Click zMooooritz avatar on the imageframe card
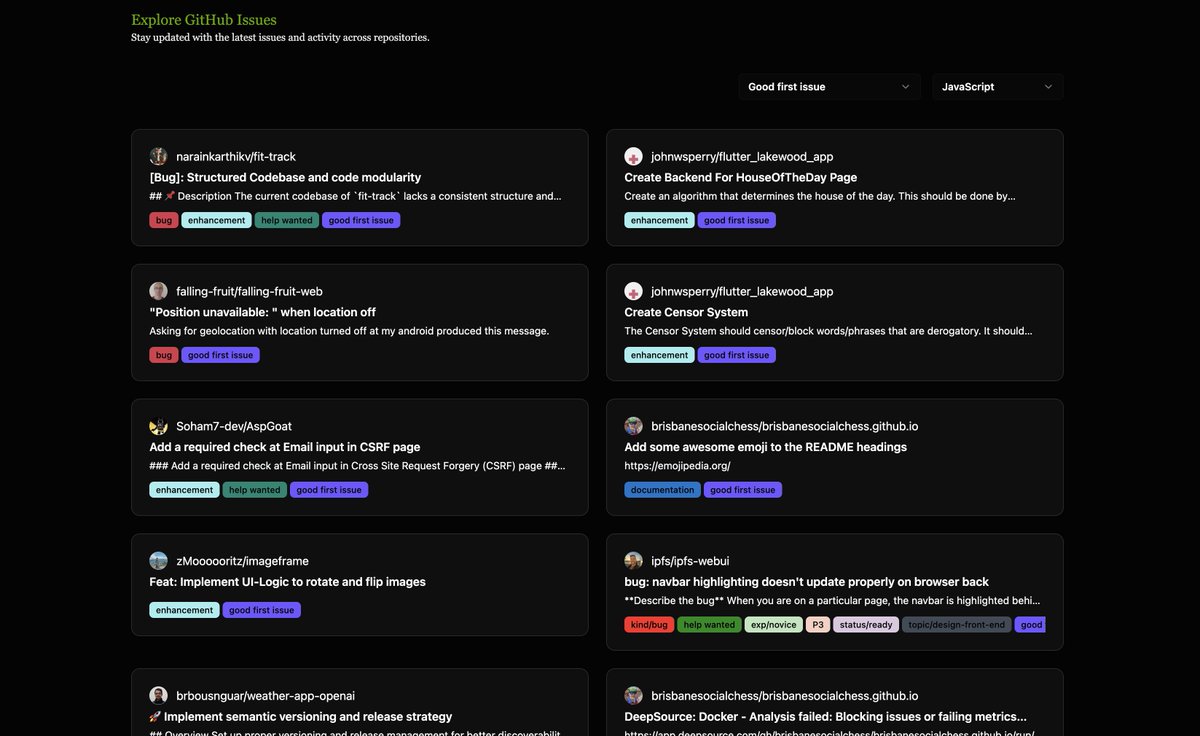 tap(159, 561)
